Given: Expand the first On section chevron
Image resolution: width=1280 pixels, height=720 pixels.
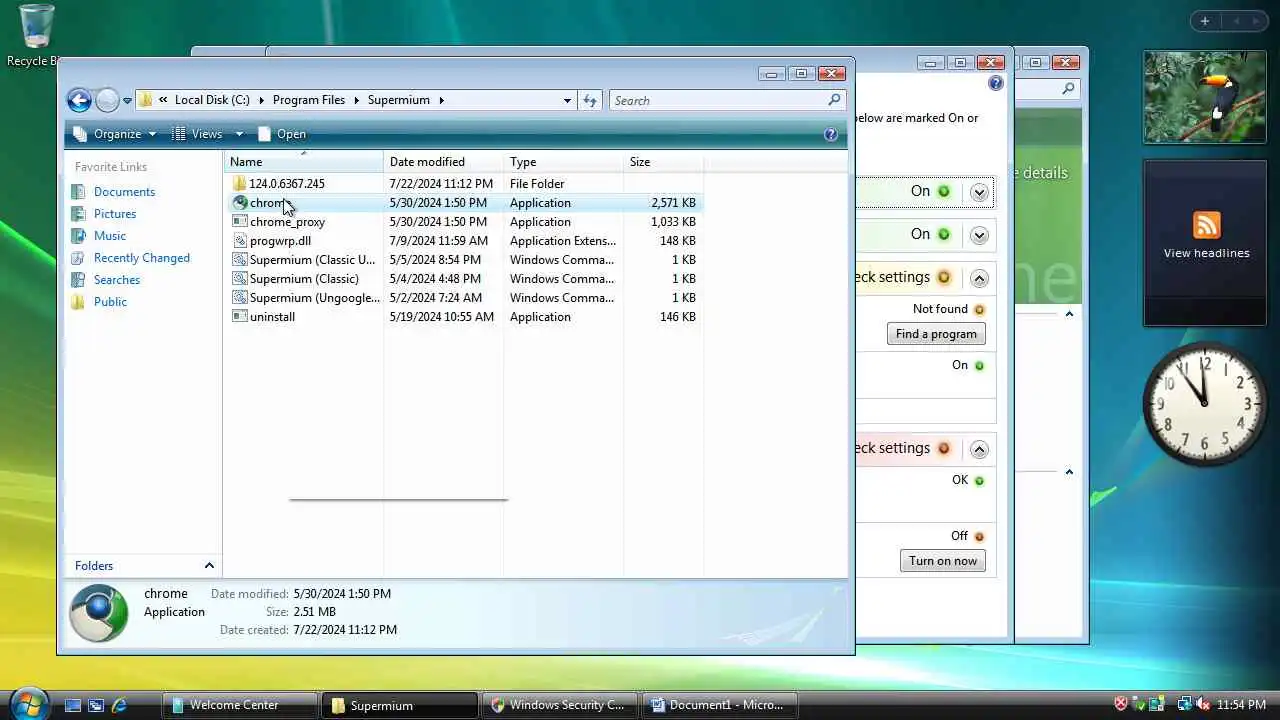Looking at the screenshot, I should pyautogui.click(x=979, y=192).
